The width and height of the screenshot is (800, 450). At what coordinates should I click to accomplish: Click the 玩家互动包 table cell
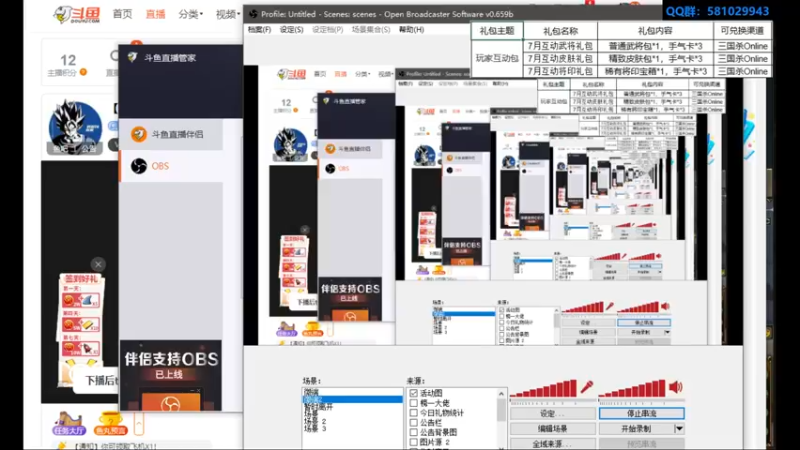[497, 58]
